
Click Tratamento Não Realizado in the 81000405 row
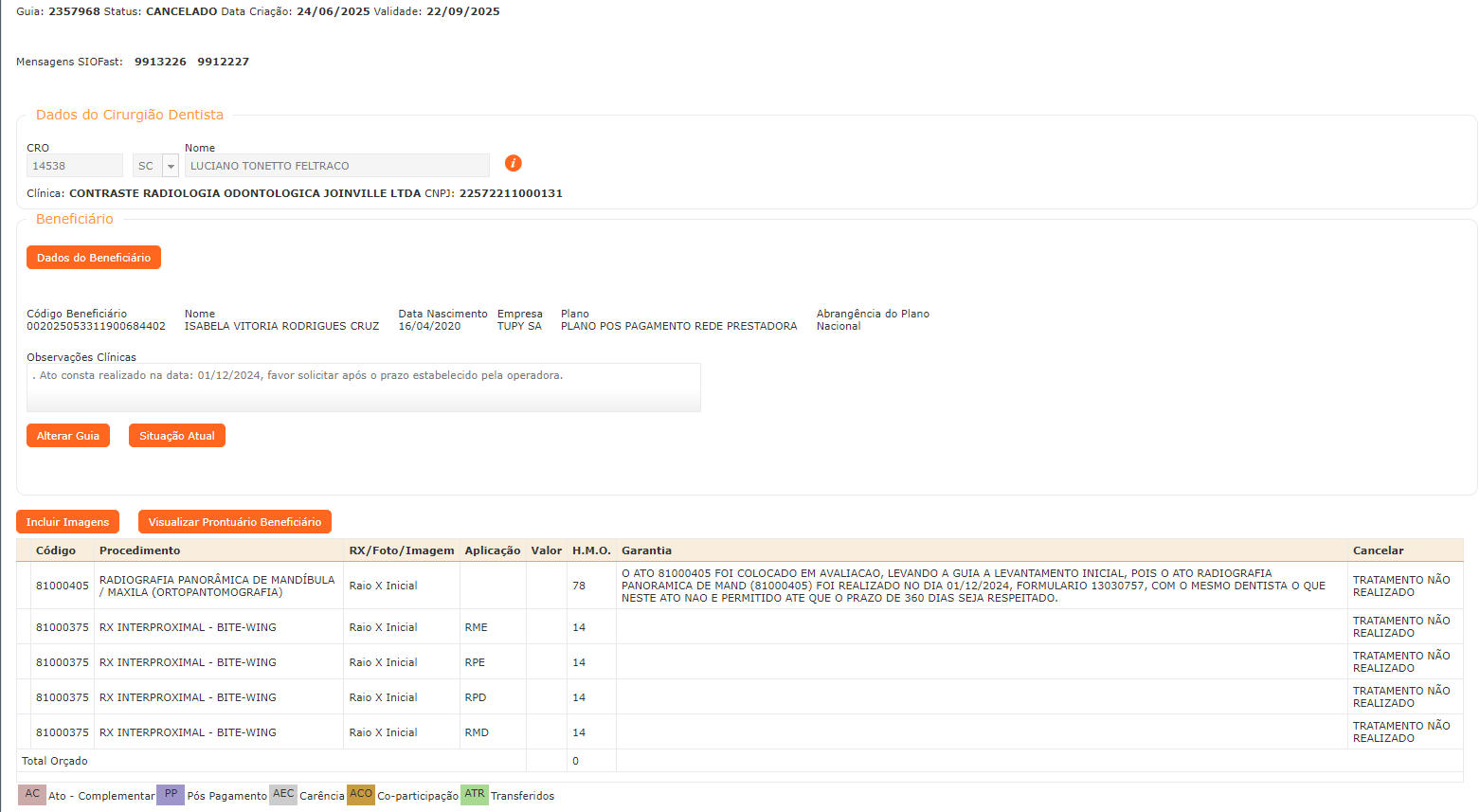(1401, 586)
